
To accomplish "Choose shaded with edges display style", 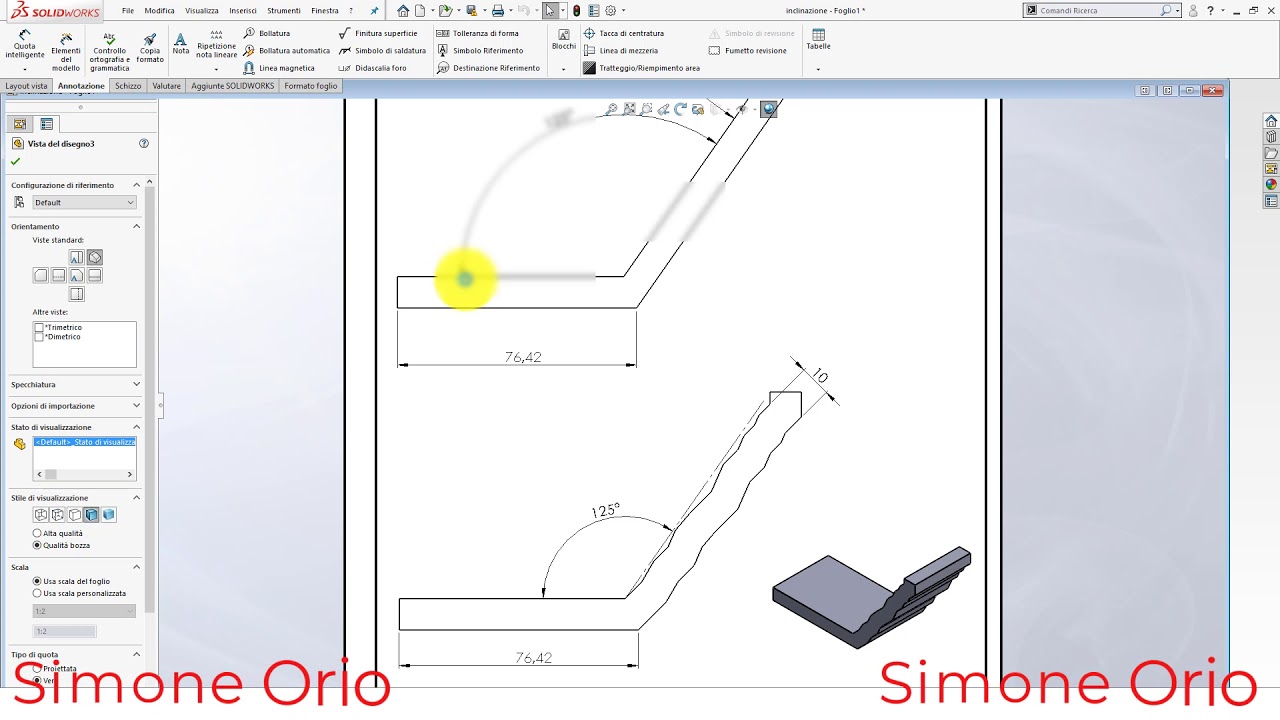I will (91, 515).
